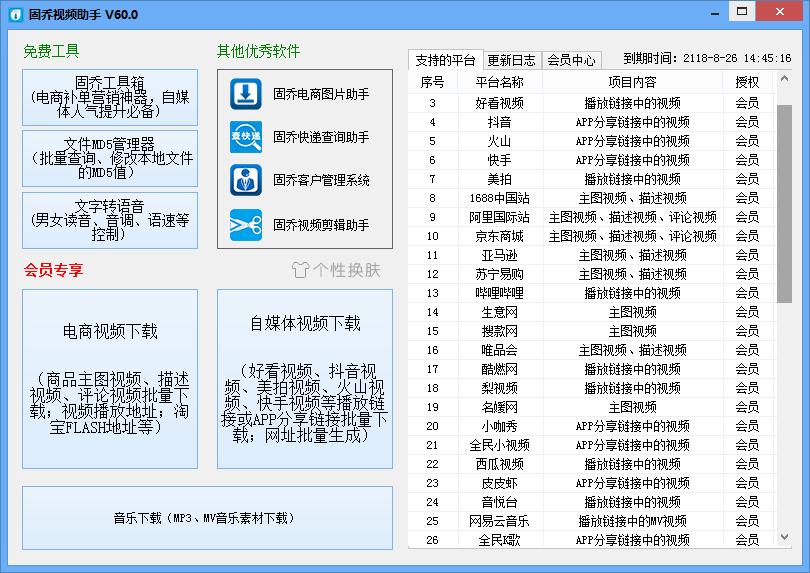Select the 皮皮虾 row
The image size is (810, 573).
(591, 483)
